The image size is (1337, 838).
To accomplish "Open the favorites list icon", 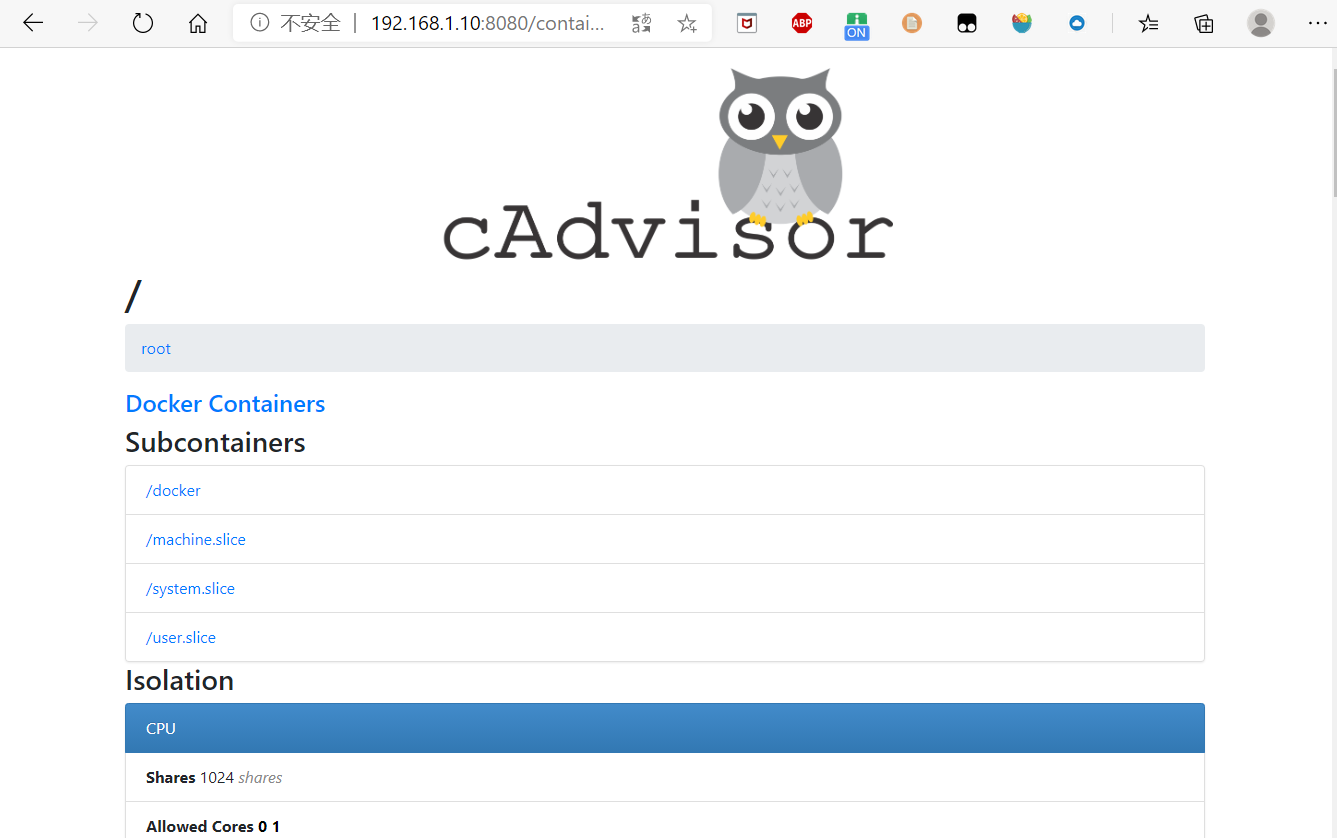I will pos(1149,23).
